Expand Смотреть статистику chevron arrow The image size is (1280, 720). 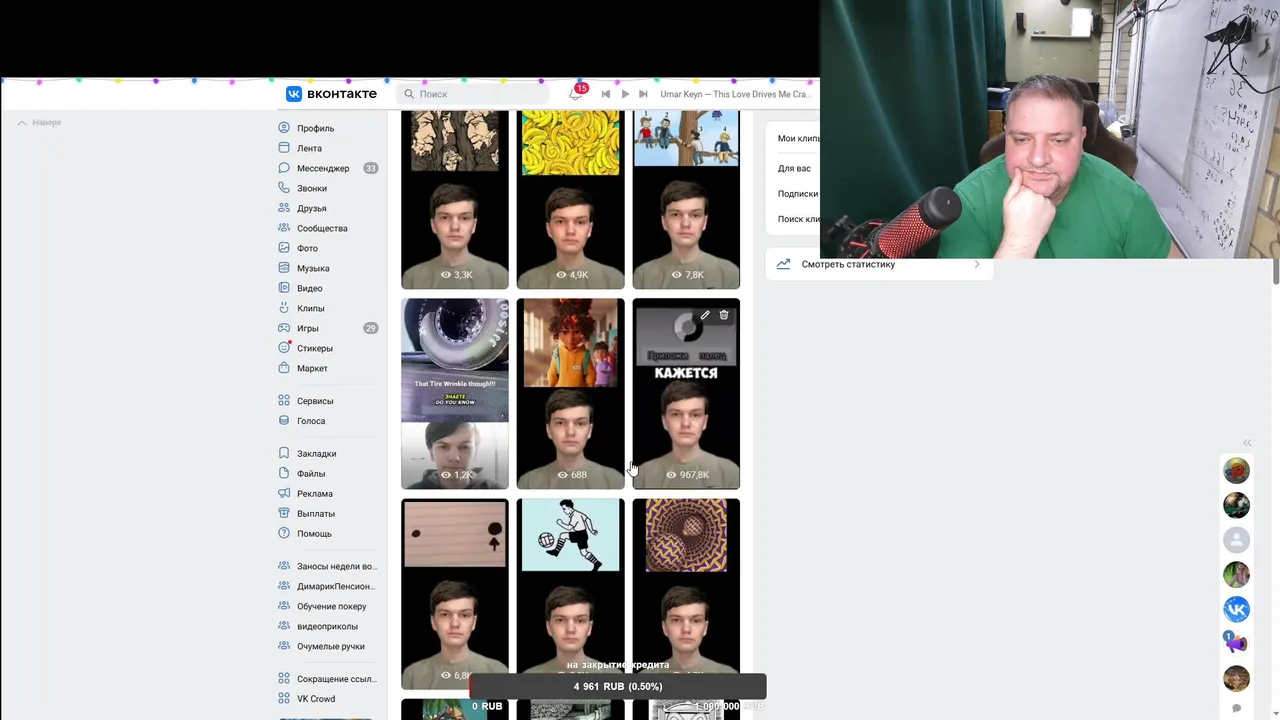click(x=977, y=264)
